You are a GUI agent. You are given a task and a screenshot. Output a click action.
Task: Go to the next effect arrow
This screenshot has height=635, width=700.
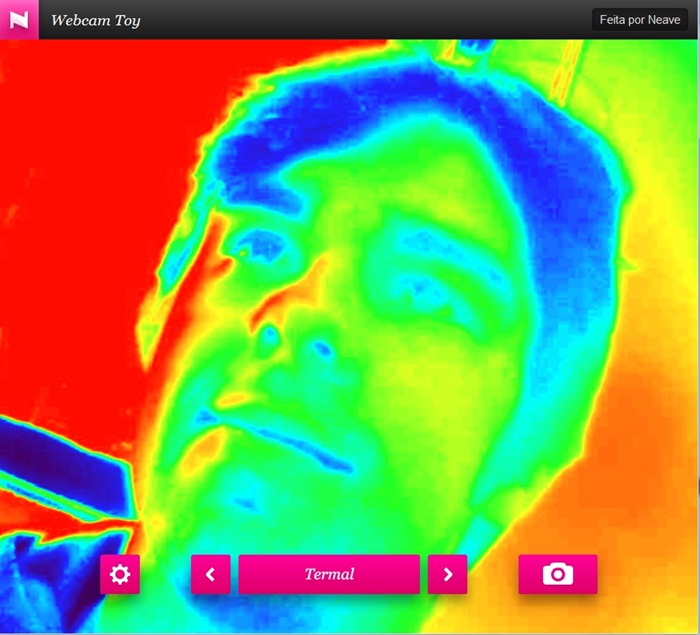[447, 574]
